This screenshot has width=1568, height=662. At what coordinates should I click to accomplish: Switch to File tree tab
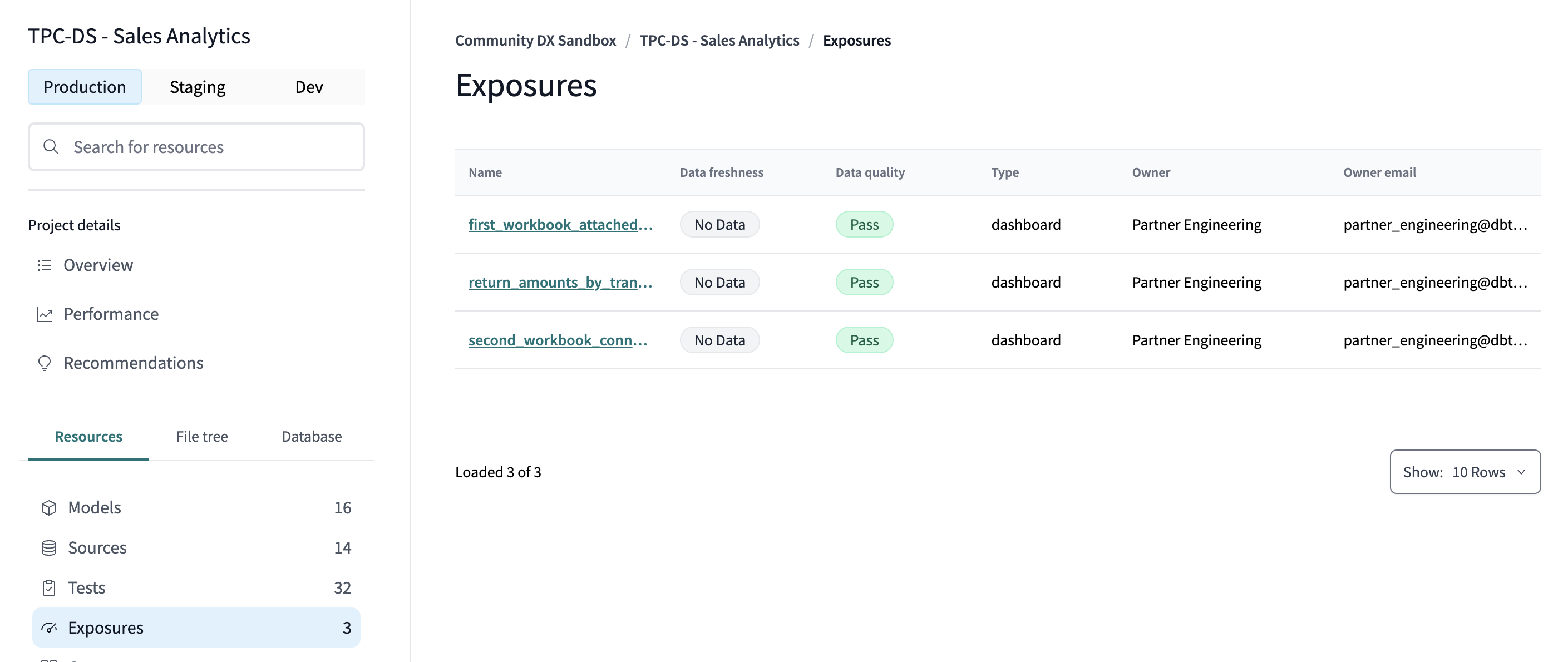point(201,436)
